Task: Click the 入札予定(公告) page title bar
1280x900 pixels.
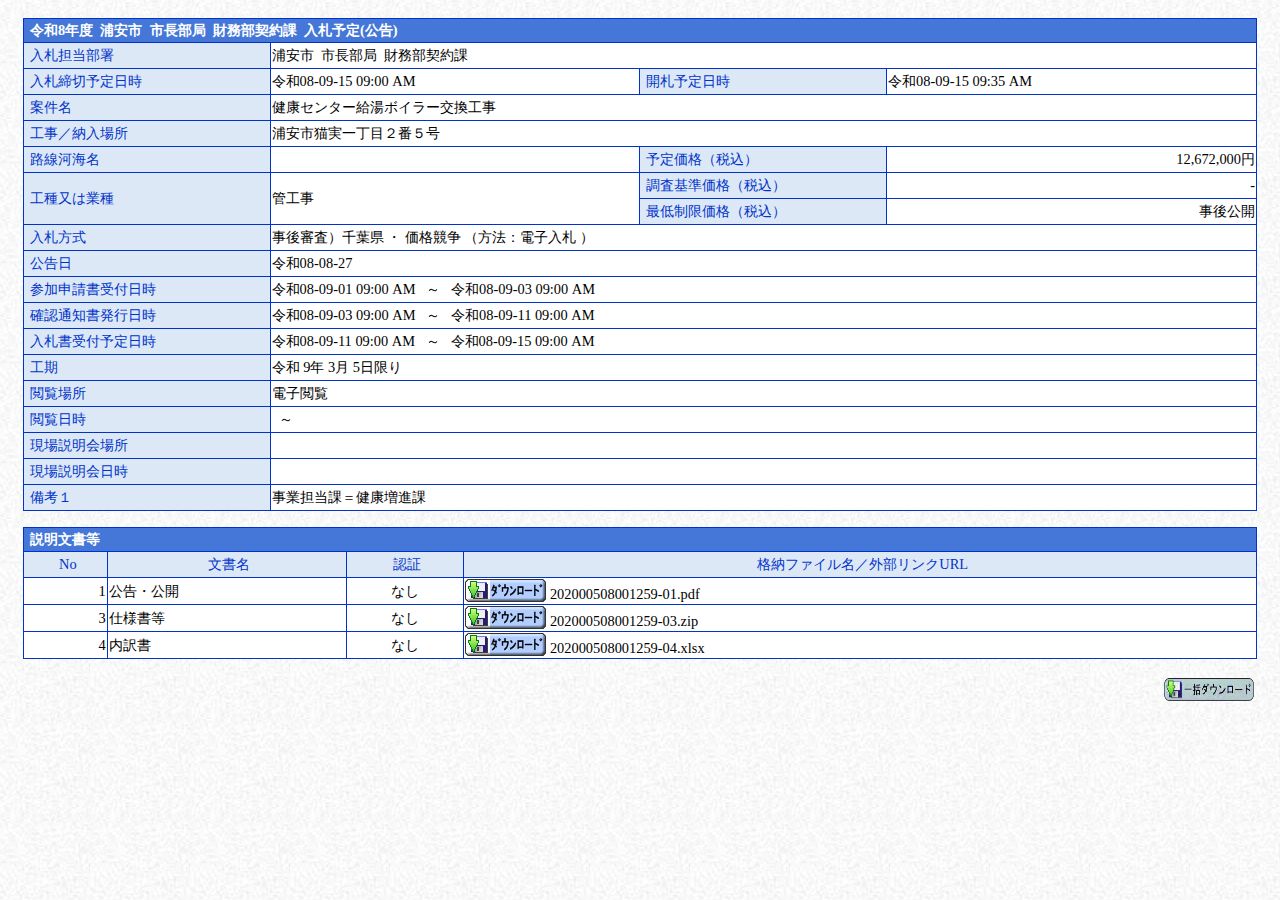Action: (x=640, y=30)
